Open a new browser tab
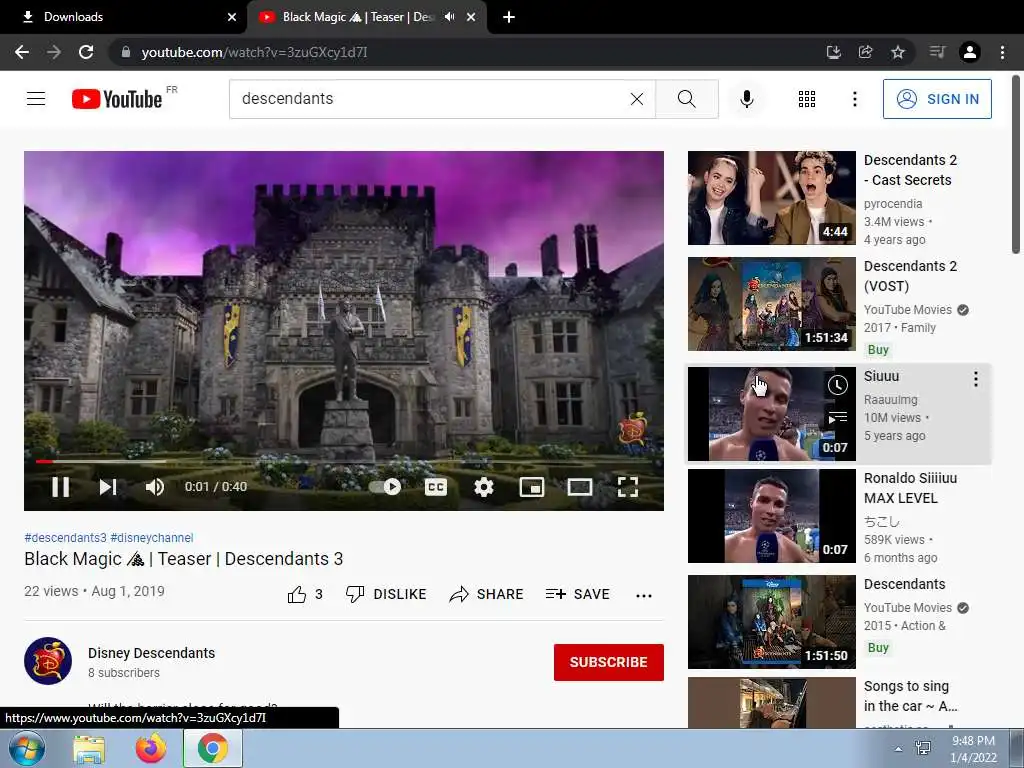The image size is (1024, 768). click(509, 17)
